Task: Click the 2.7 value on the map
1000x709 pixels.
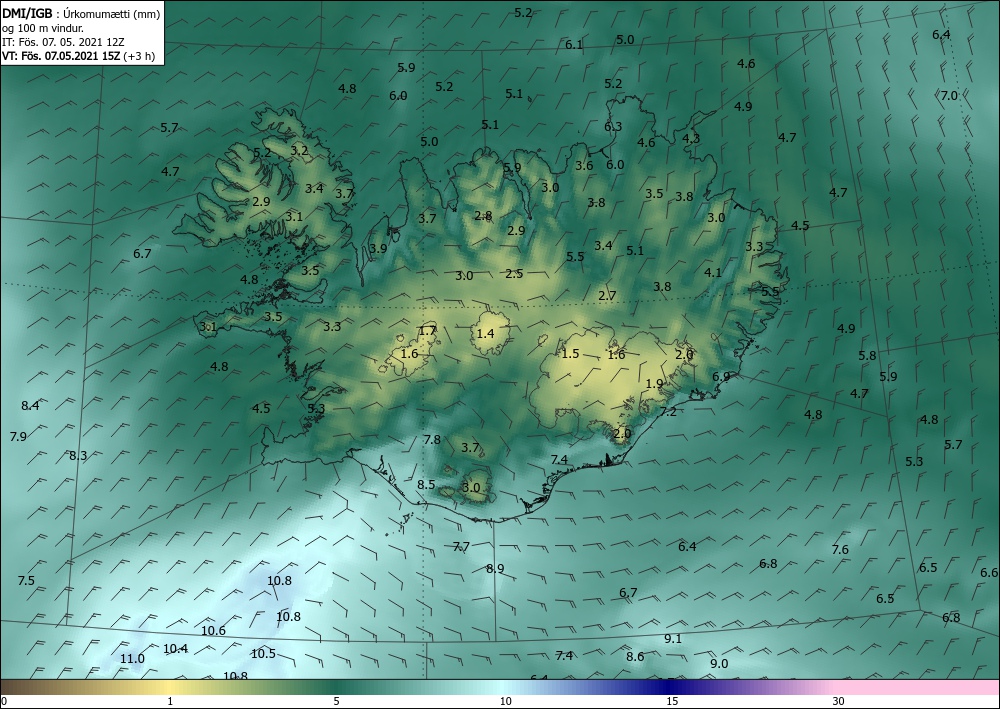Action: [607, 296]
